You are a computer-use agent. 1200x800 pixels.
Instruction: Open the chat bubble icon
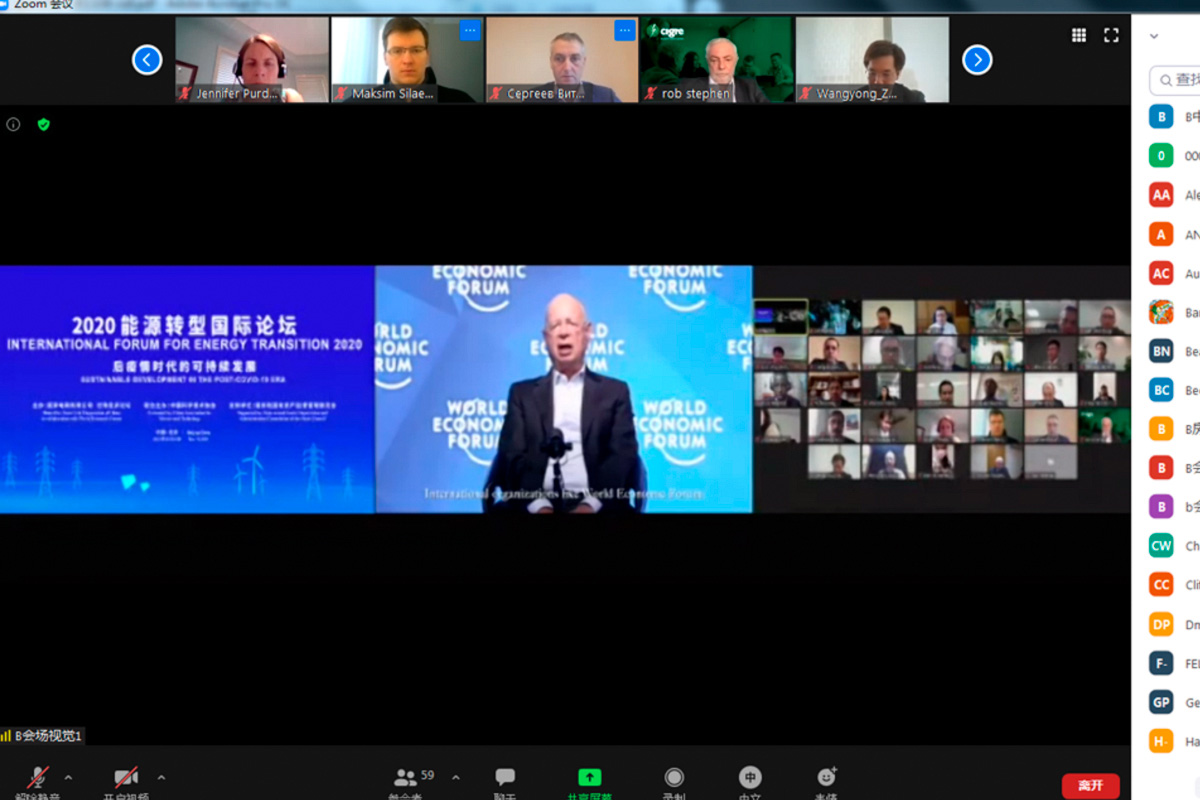click(505, 777)
